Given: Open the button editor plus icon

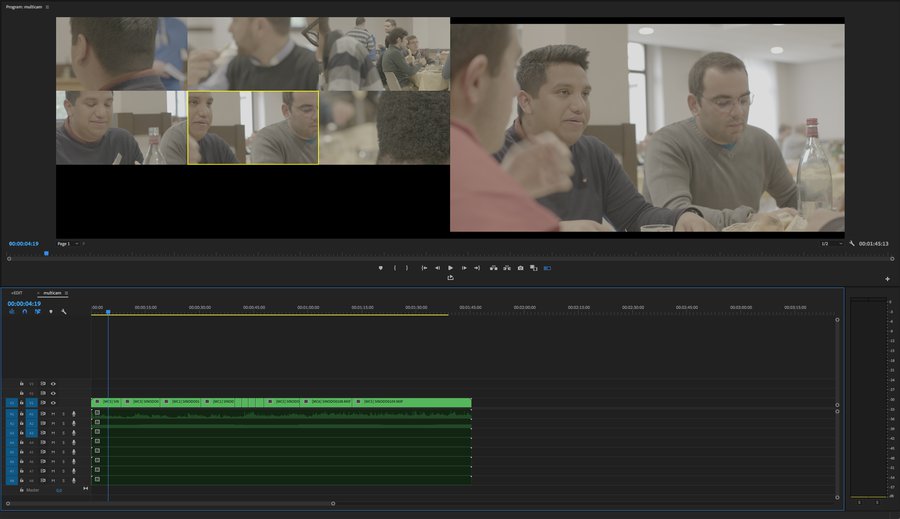Looking at the screenshot, I should coord(887,279).
